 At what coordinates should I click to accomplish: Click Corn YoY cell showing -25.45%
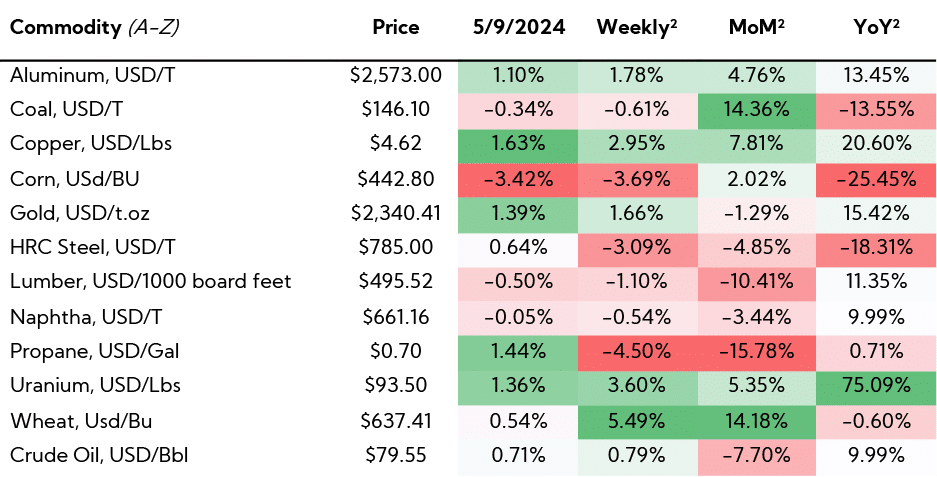876,178
